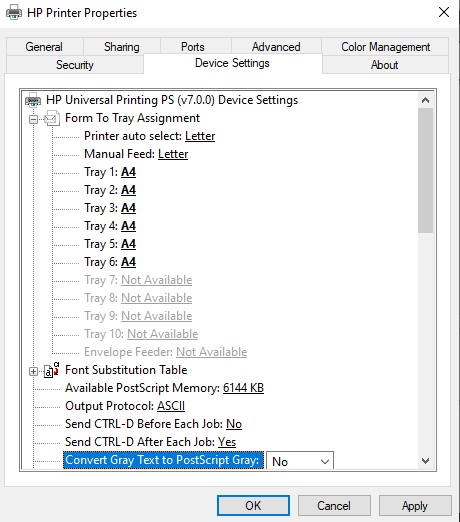Open the About tab

point(385,65)
